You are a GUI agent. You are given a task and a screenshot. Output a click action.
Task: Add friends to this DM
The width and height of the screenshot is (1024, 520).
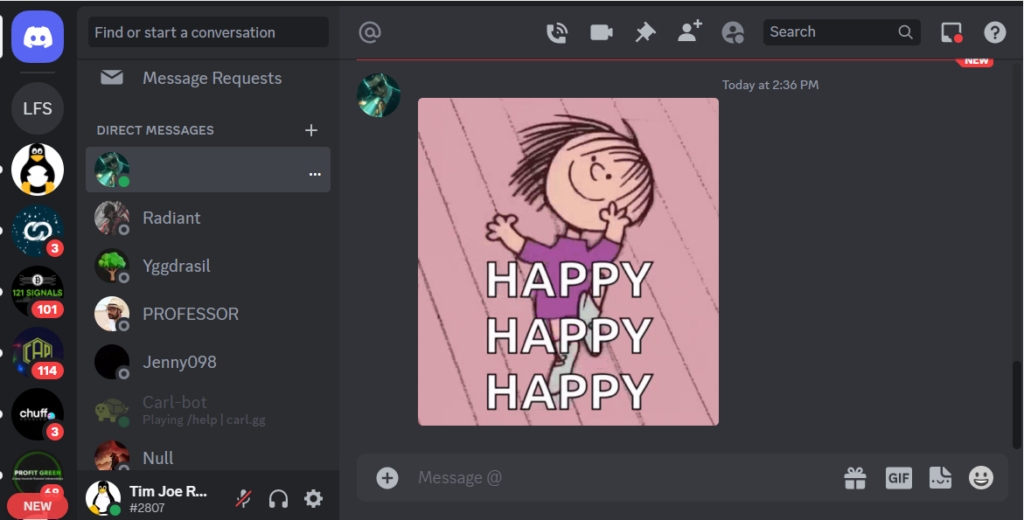pos(689,31)
